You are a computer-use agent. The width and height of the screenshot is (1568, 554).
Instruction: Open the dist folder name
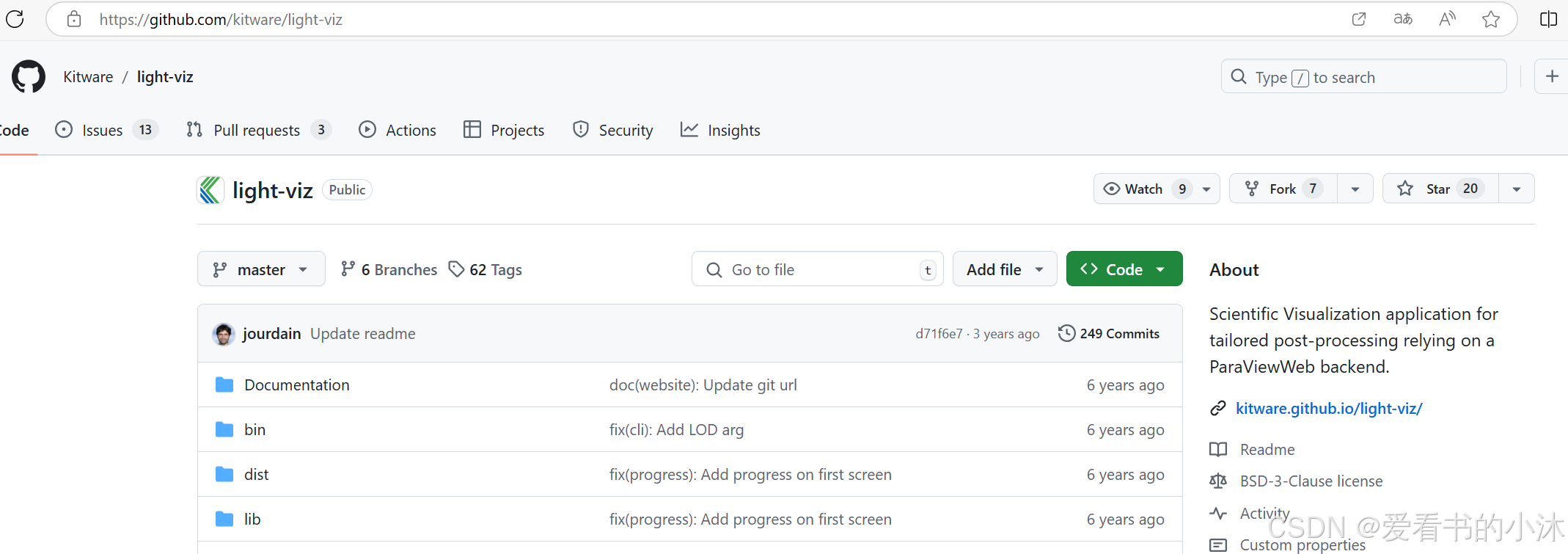click(256, 474)
